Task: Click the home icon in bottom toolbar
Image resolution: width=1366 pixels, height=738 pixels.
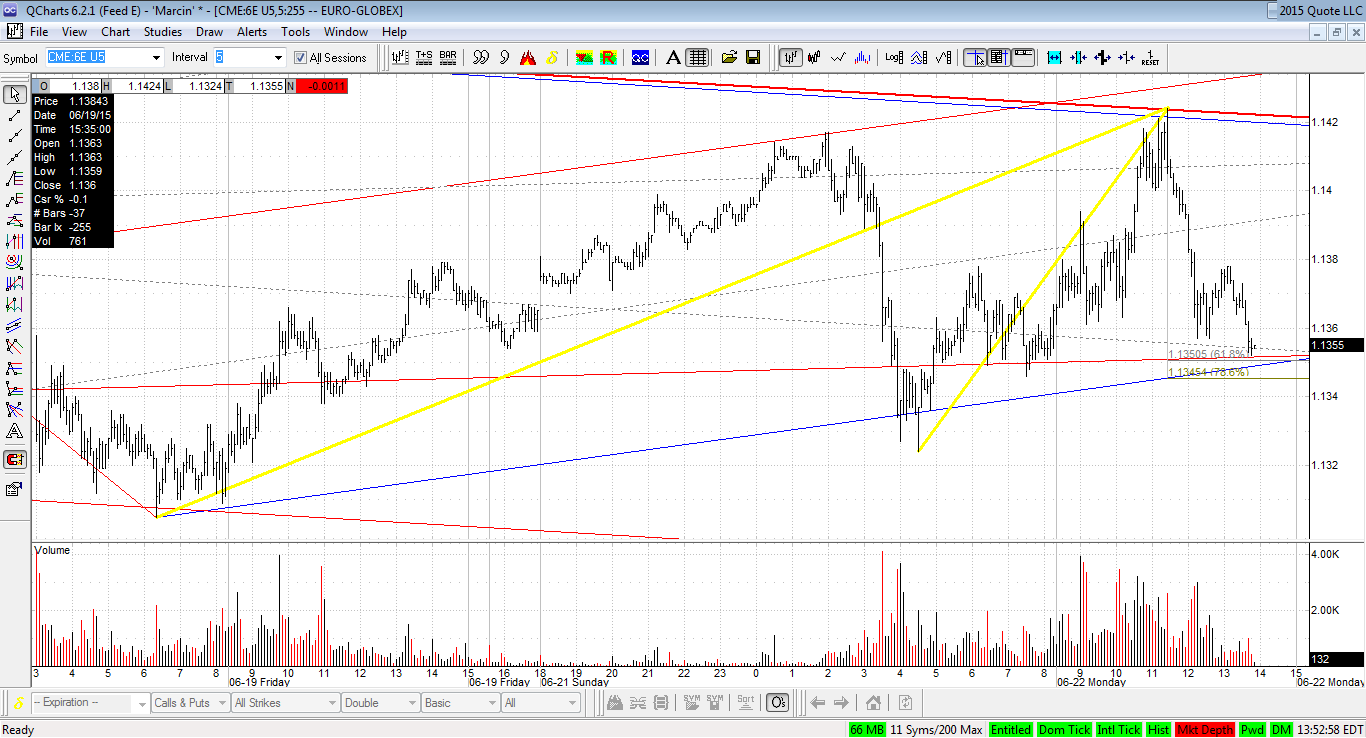Action: click(x=873, y=703)
